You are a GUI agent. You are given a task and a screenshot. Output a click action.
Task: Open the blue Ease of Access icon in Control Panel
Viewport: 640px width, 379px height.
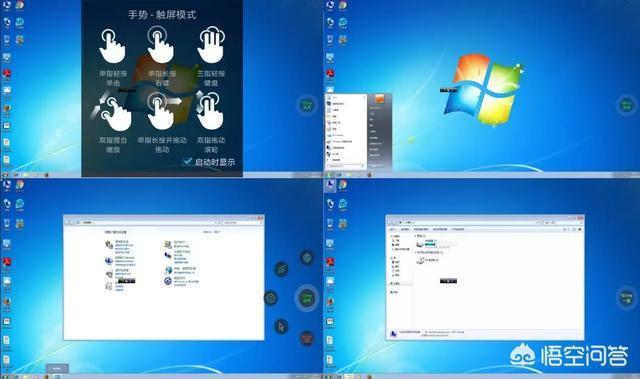coord(168,281)
